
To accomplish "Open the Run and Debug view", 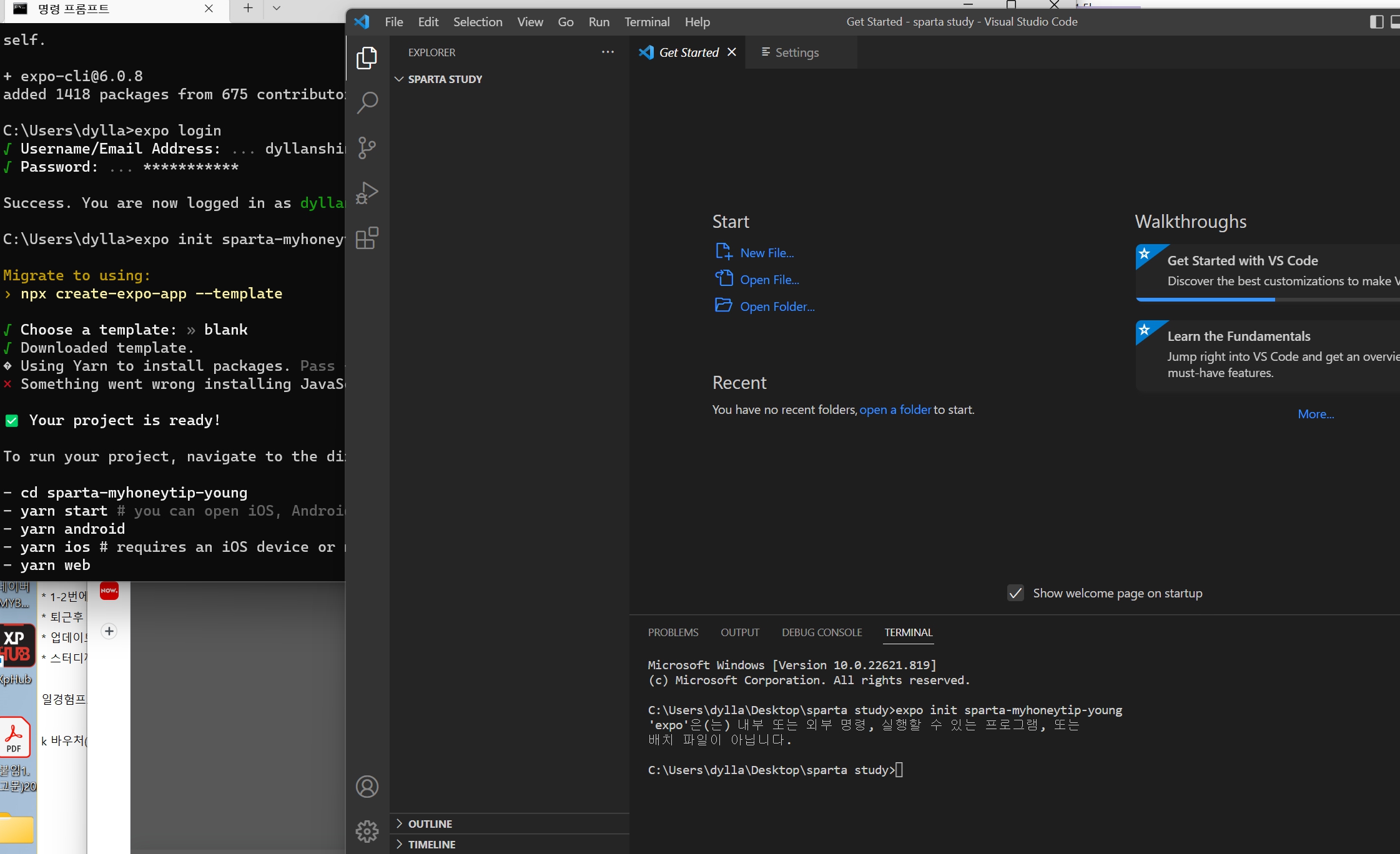I will pyautogui.click(x=367, y=193).
